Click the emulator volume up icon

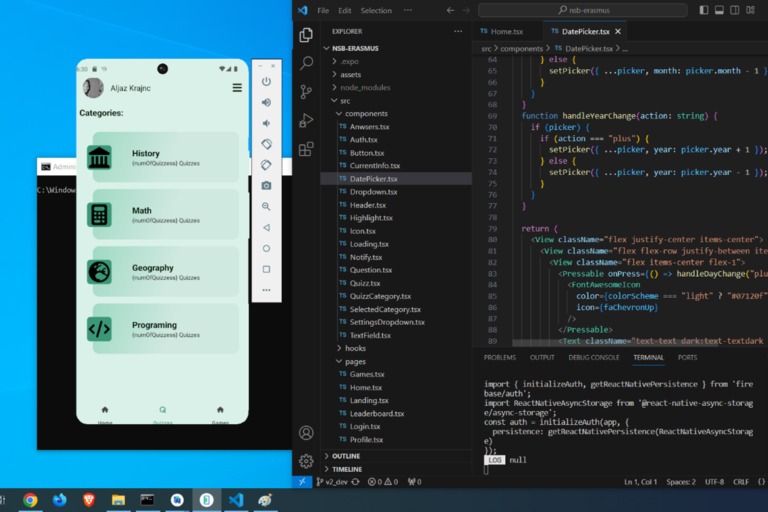[x=266, y=102]
